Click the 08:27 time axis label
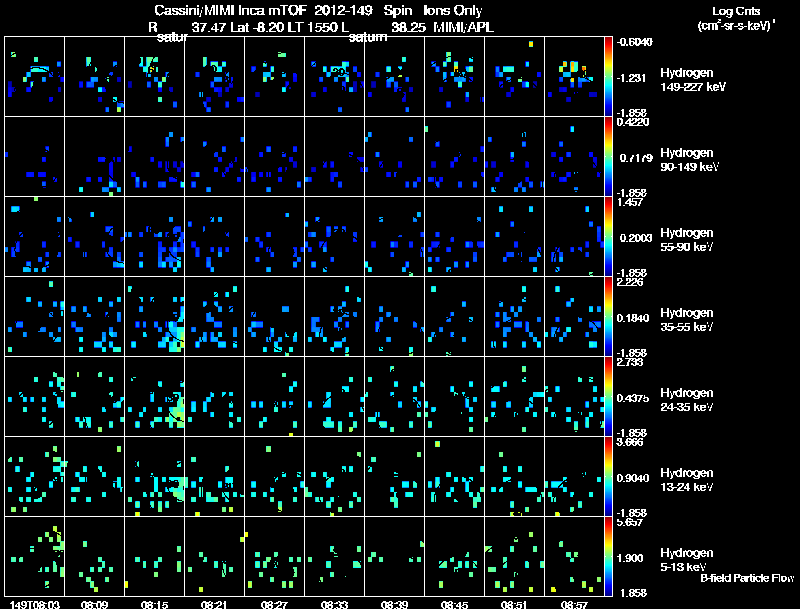Image resolution: width=800 pixels, height=609 pixels. point(274,604)
